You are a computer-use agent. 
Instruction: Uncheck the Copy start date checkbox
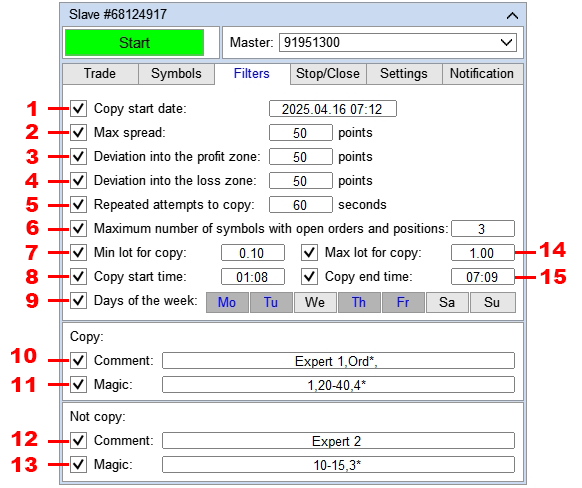coord(78,109)
